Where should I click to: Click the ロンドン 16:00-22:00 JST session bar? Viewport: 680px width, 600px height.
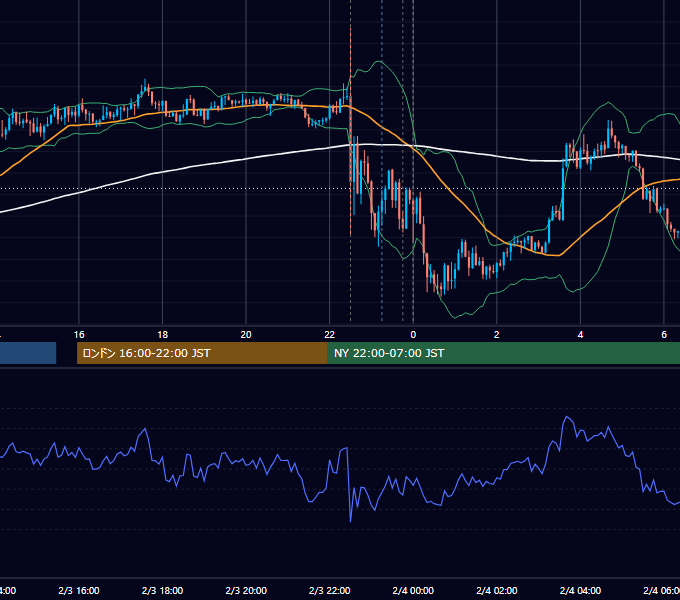point(202,353)
